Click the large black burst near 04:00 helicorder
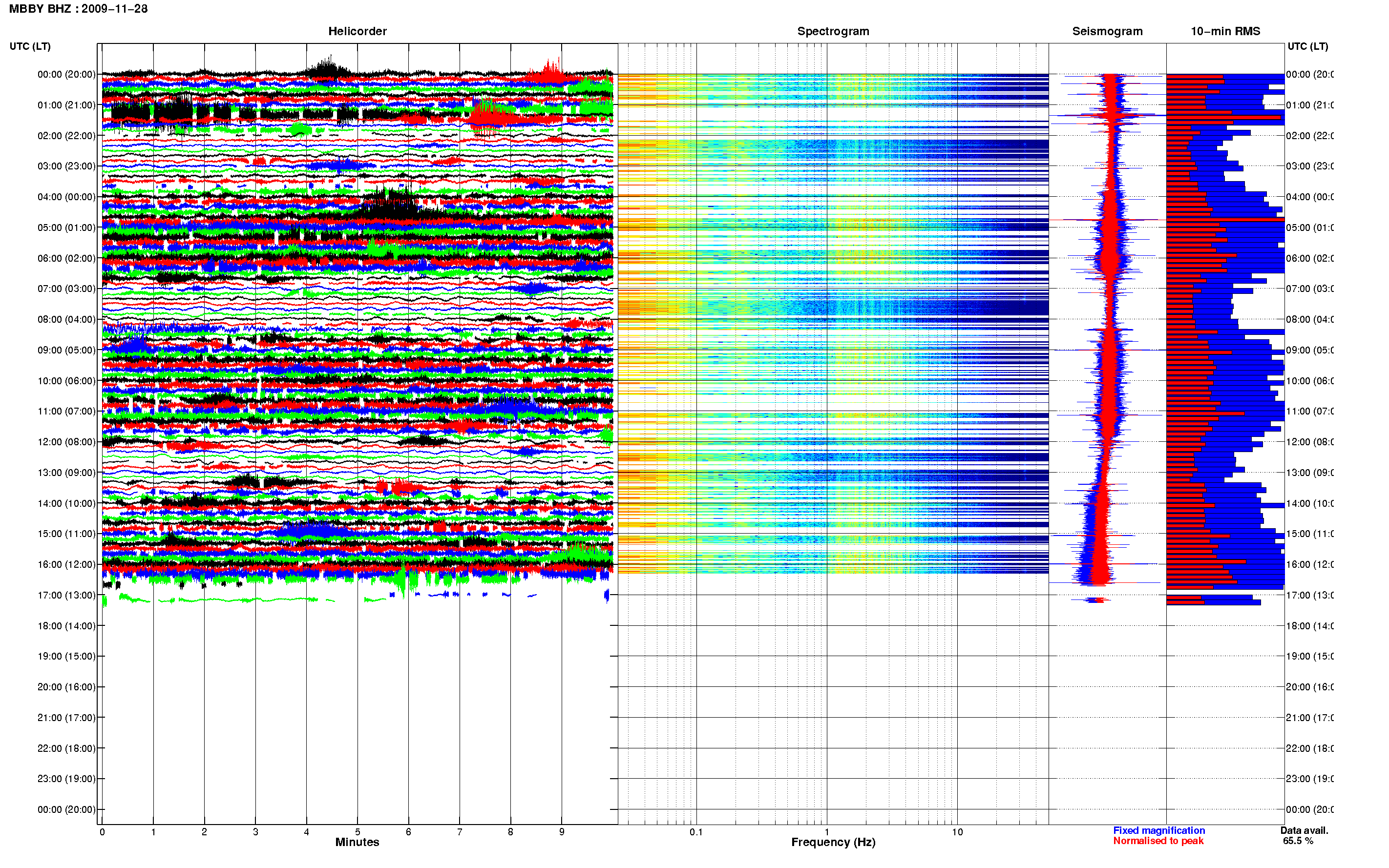The image size is (1389, 868). 390,204
